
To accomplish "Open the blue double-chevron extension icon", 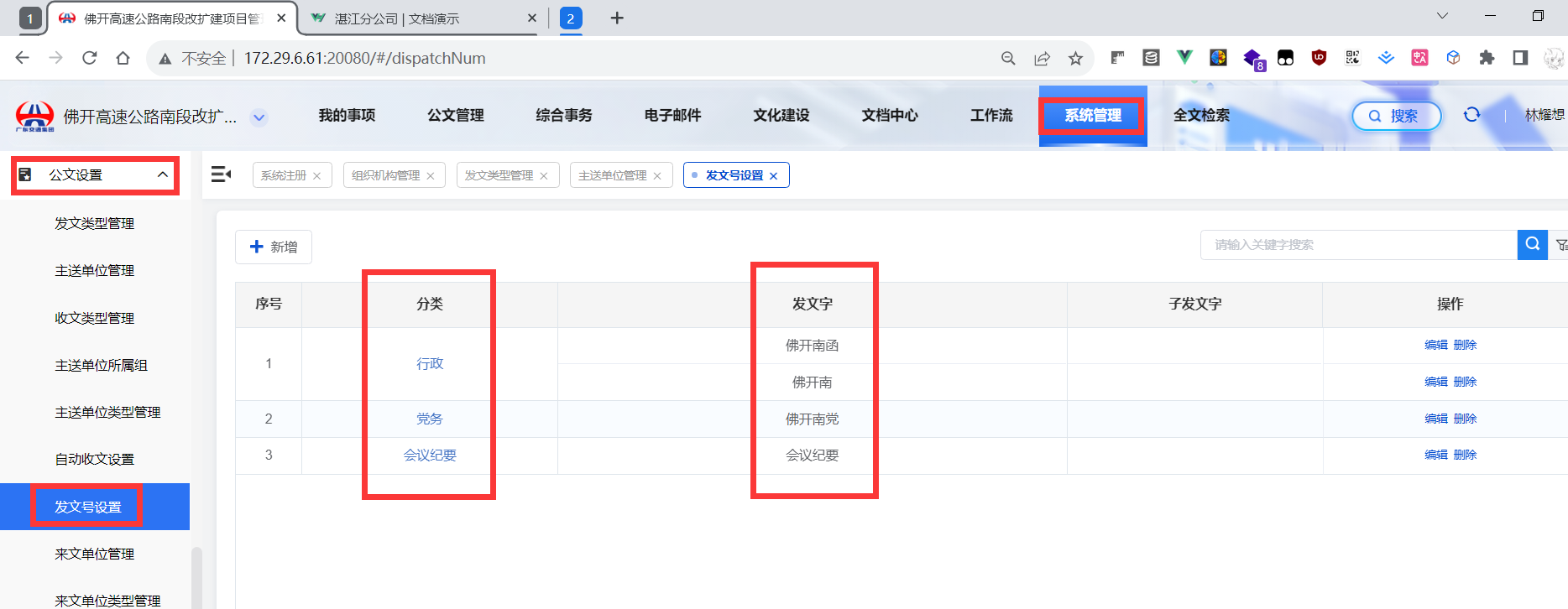I will tap(1386, 58).
